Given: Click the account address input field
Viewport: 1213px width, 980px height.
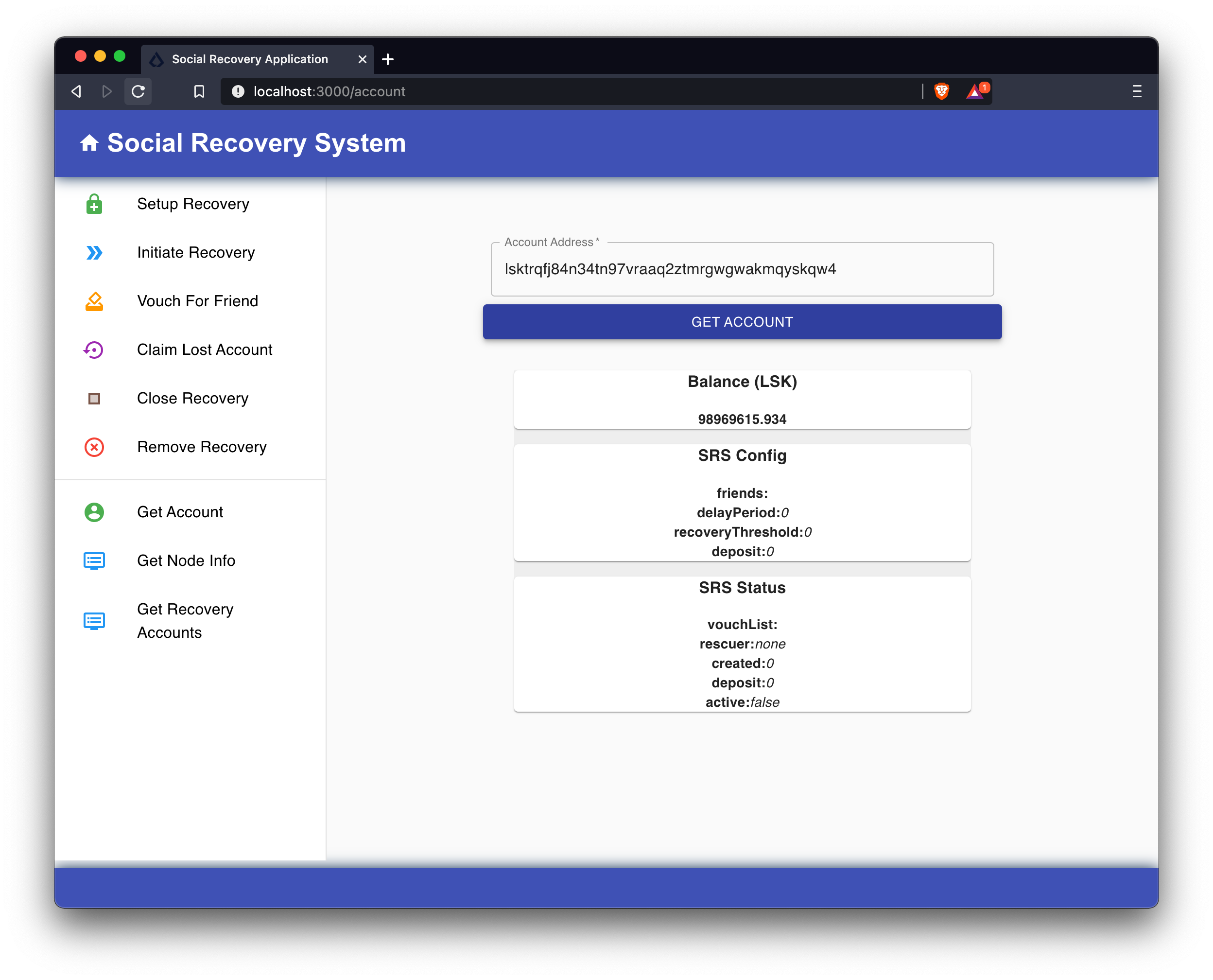Looking at the screenshot, I should pos(742,268).
